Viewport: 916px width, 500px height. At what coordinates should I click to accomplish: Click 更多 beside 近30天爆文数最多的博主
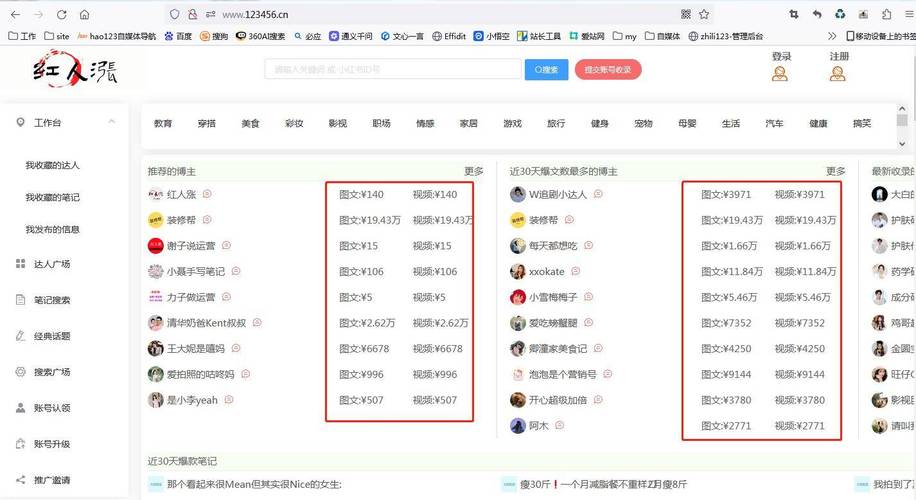(835, 171)
